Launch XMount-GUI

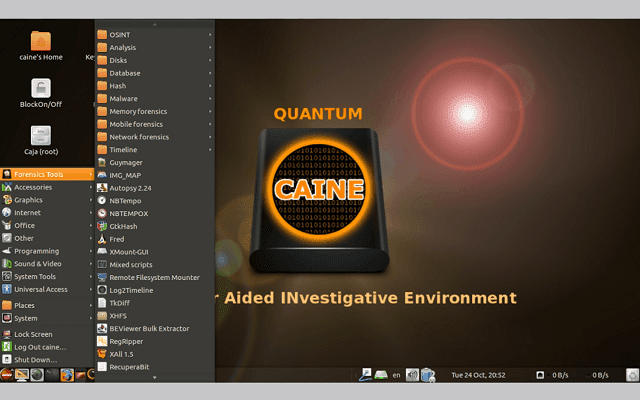[131, 251]
